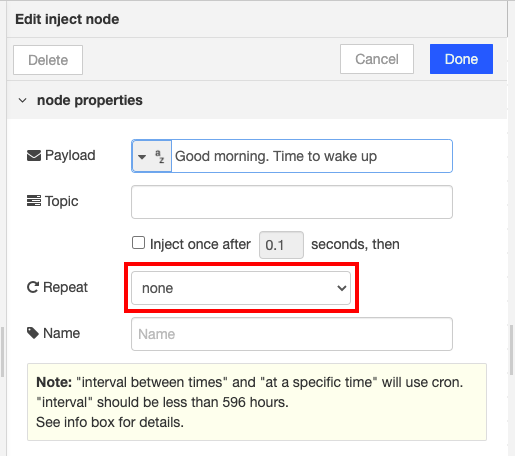Viewport: 515px width, 456px height.
Task: Click into the Name input field
Action: click(292, 334)
